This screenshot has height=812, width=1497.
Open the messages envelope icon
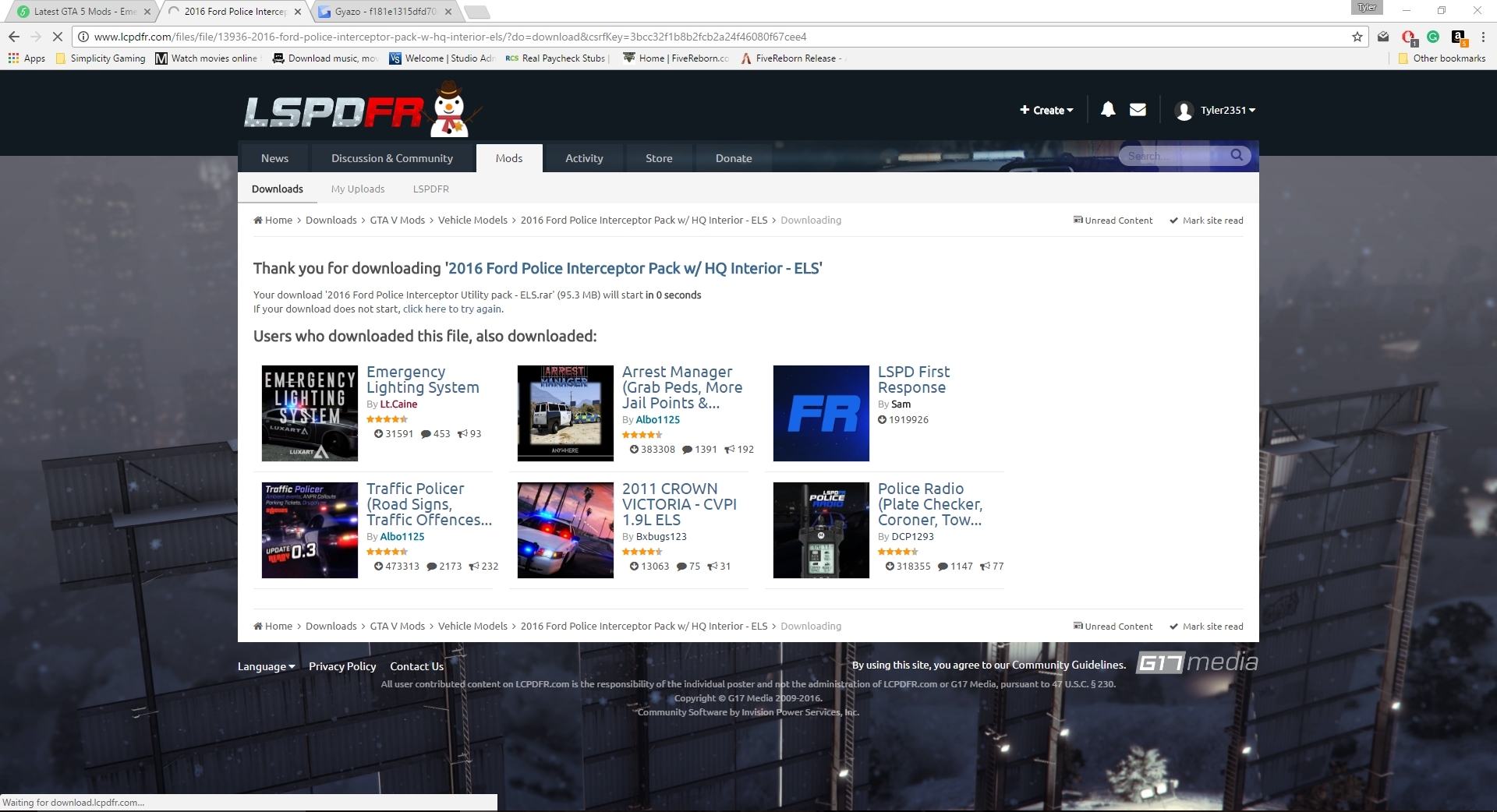point(1138,110)
